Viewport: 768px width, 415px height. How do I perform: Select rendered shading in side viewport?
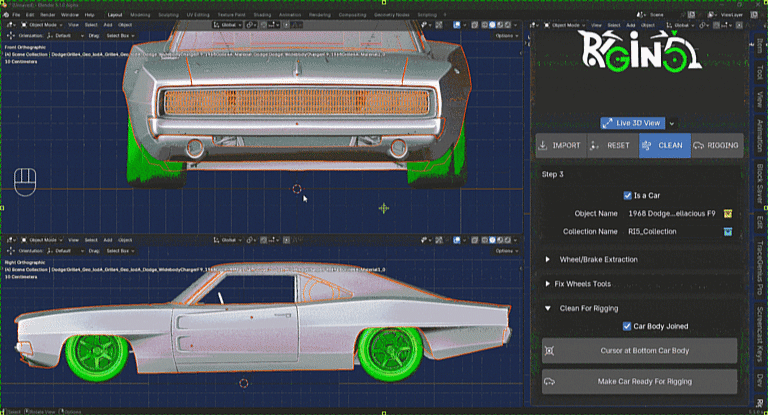[507, 240]
